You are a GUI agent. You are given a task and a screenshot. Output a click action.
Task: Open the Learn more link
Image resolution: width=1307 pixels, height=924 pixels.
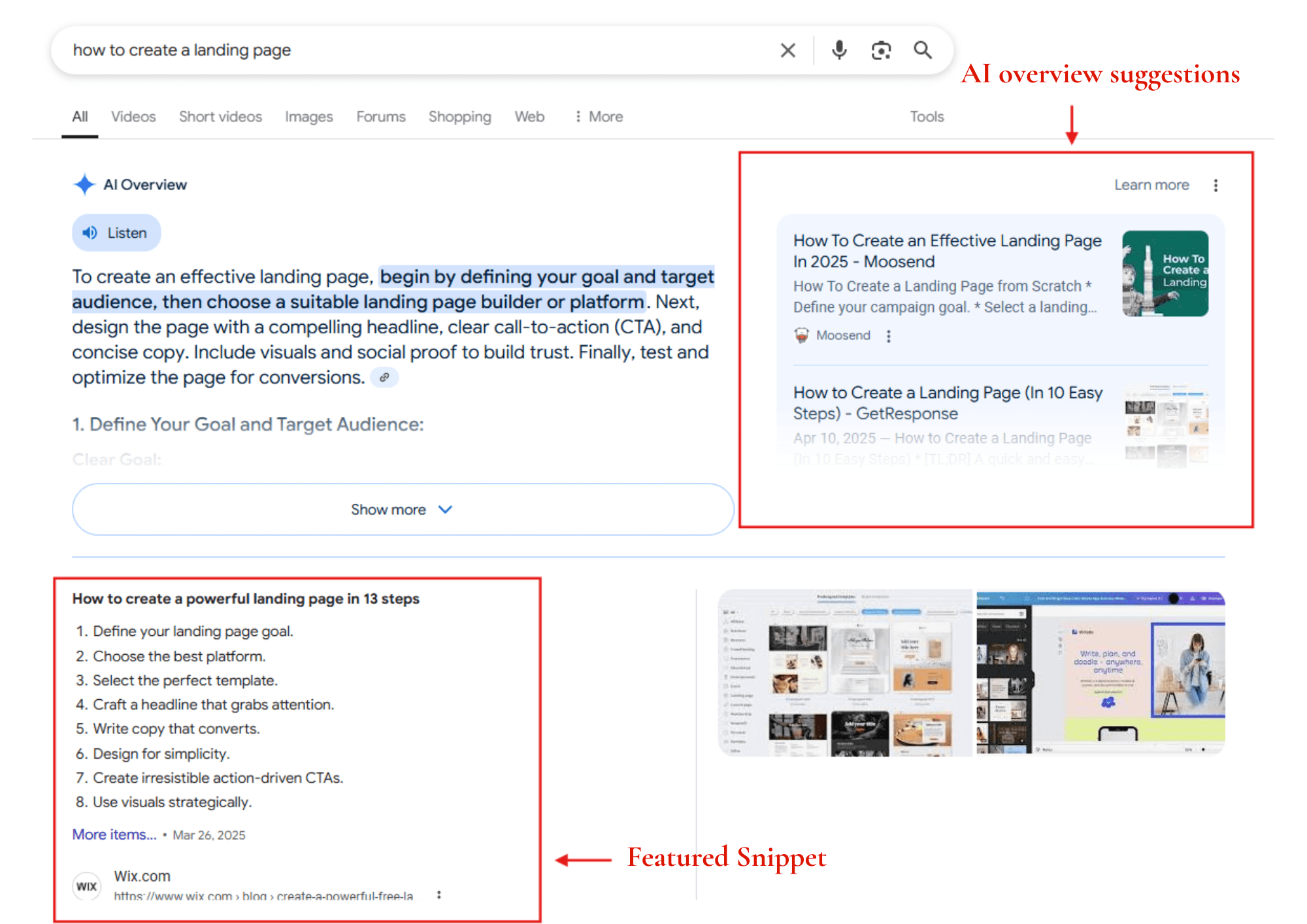pyautogui.click(x=1151, y=186)
